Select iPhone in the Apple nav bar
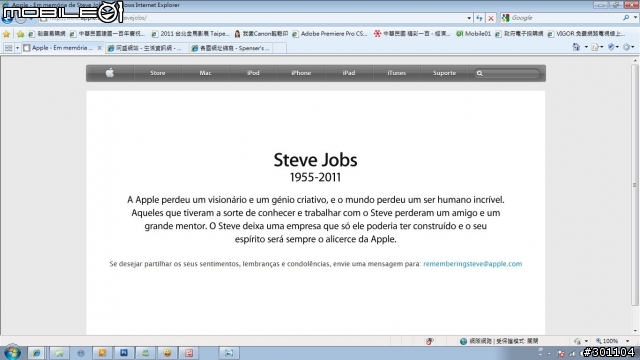 pyautogui.click(x=301, y=73)
